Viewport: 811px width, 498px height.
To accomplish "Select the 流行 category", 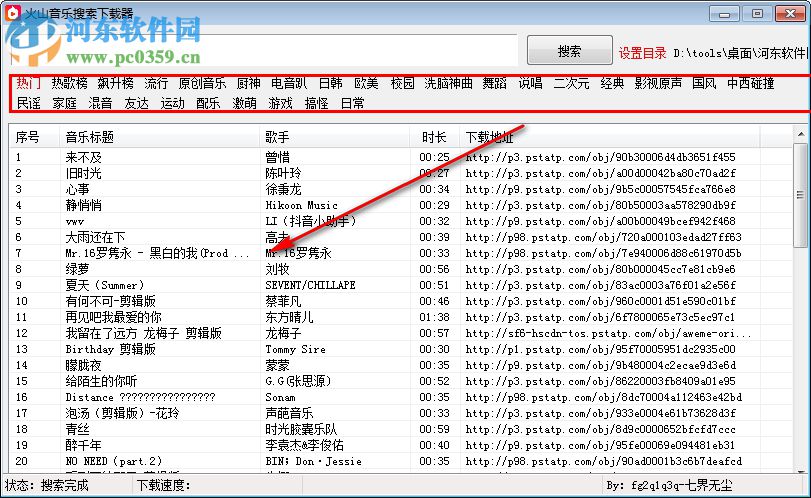I will point(156,83).
